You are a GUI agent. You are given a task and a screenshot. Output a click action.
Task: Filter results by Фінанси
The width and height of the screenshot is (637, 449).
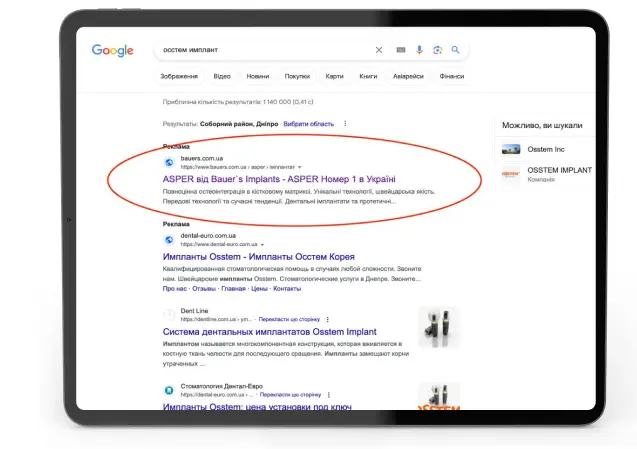(x=451, y=76)
